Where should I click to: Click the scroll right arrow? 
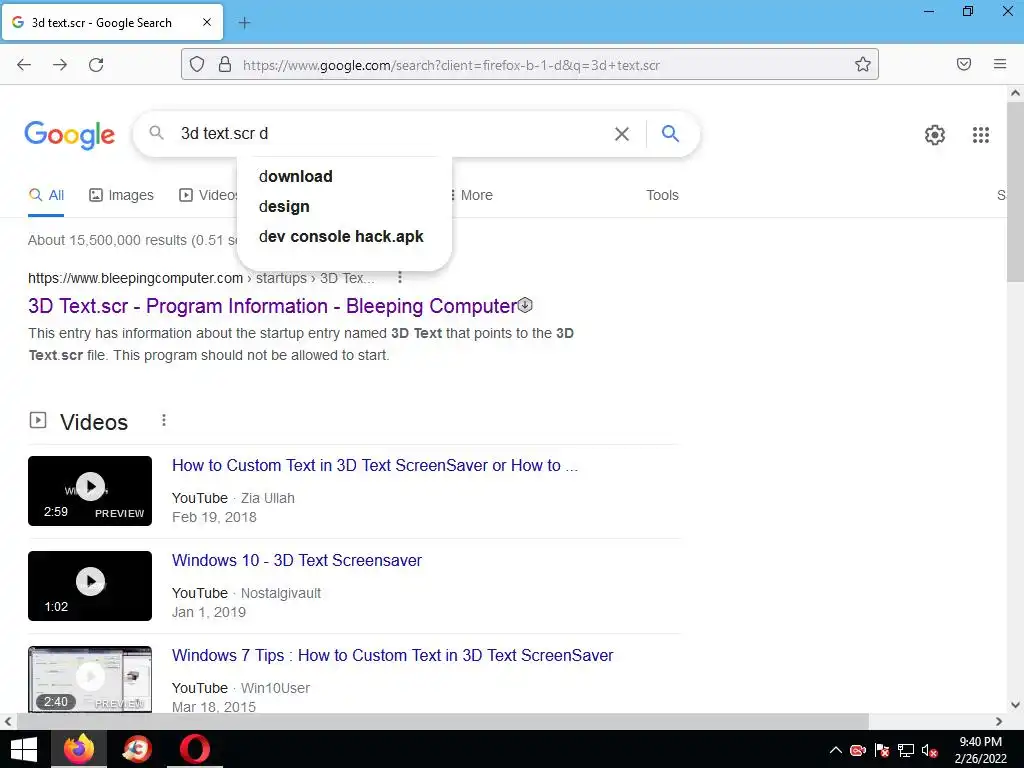pos(999,722)
